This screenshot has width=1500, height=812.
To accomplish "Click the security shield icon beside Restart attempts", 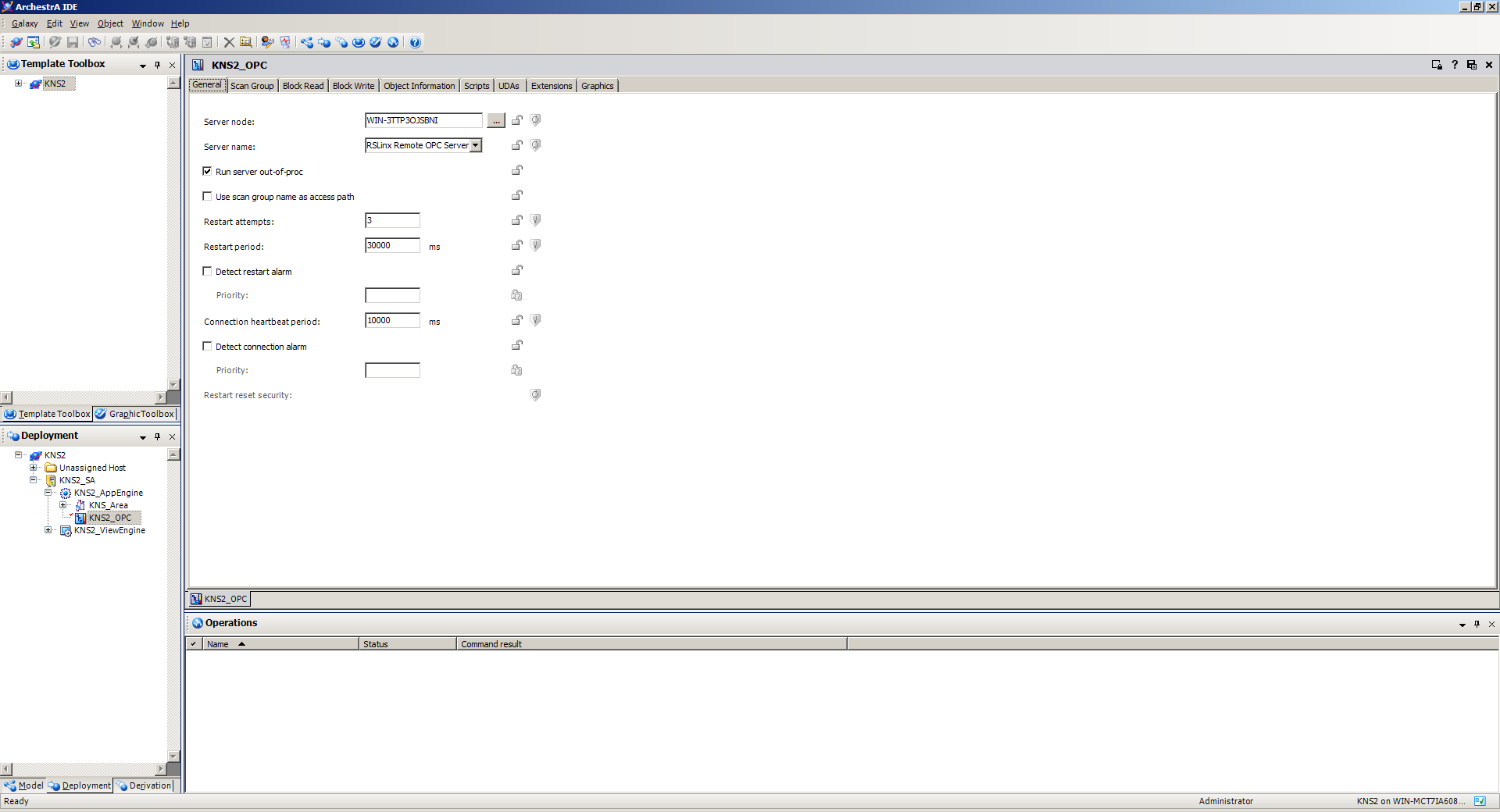I will point(535,220).
